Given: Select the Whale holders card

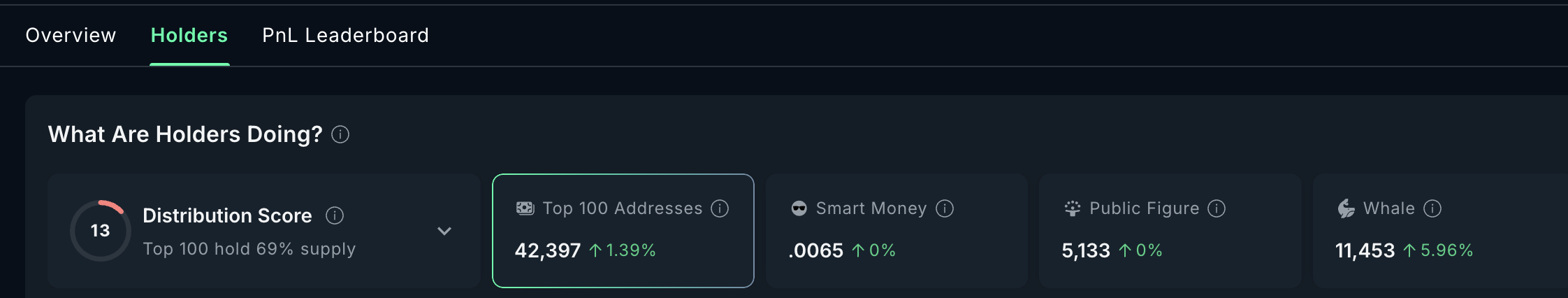Looking at the screenshot, I should pos(1439,231).
